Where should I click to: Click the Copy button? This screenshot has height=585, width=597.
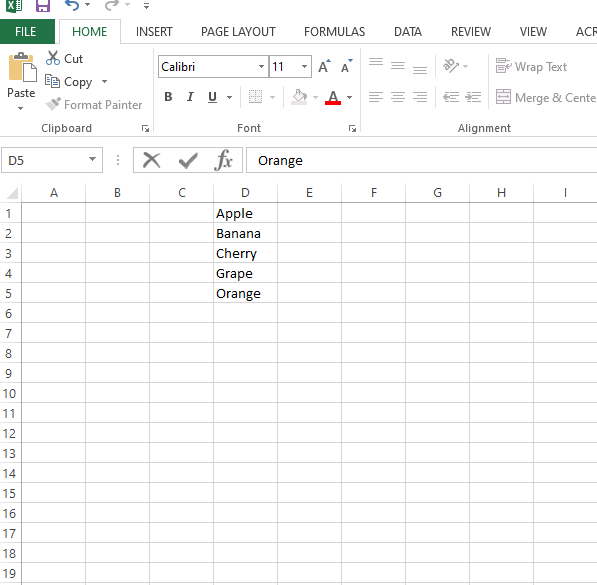coord(69,82)
